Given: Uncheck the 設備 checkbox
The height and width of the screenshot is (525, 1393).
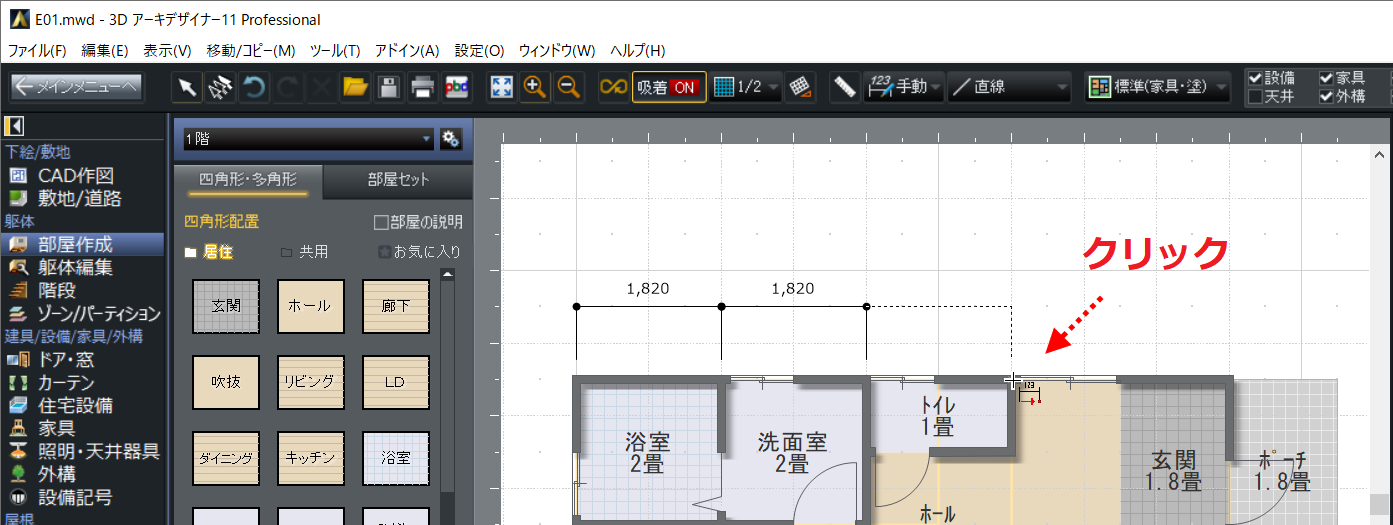Looking at the screenshot, I should coord(1255,78).
